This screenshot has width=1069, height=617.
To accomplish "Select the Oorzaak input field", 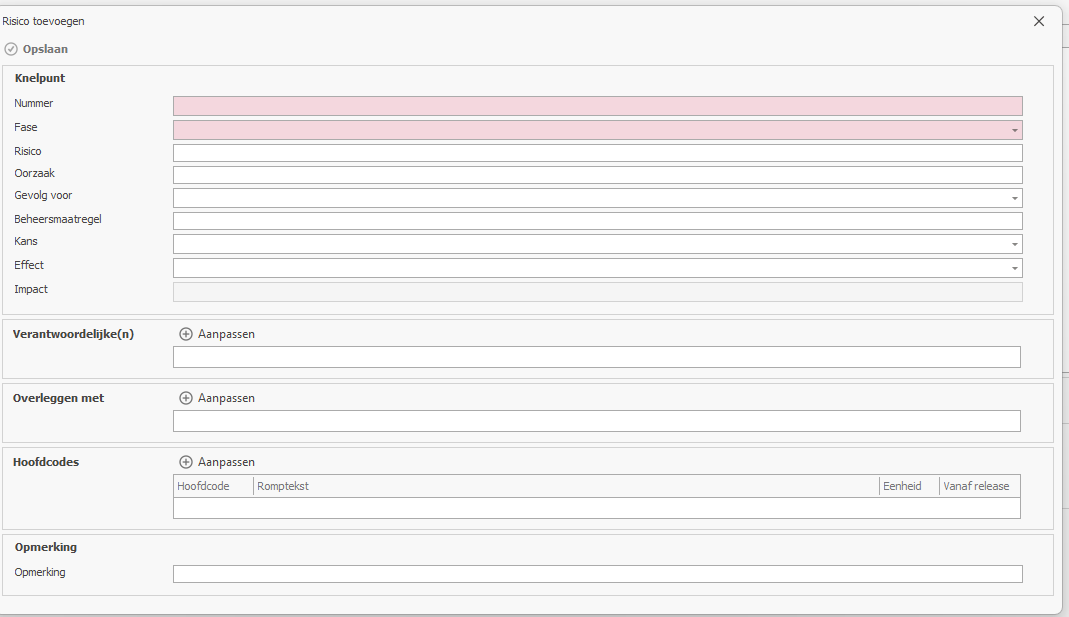I will [x=597, y=175].
